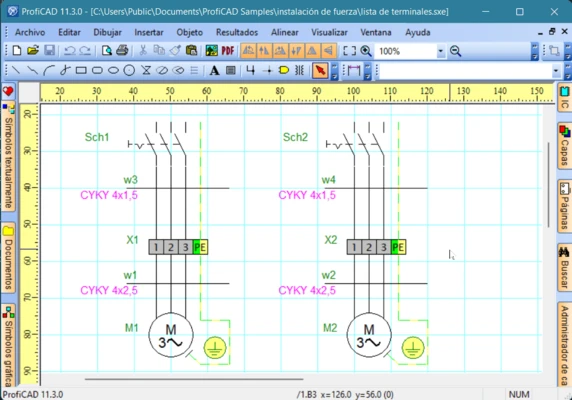Screen dimensions: 572x400
Task: Open the Editar menu
Action: coord(69,32)
